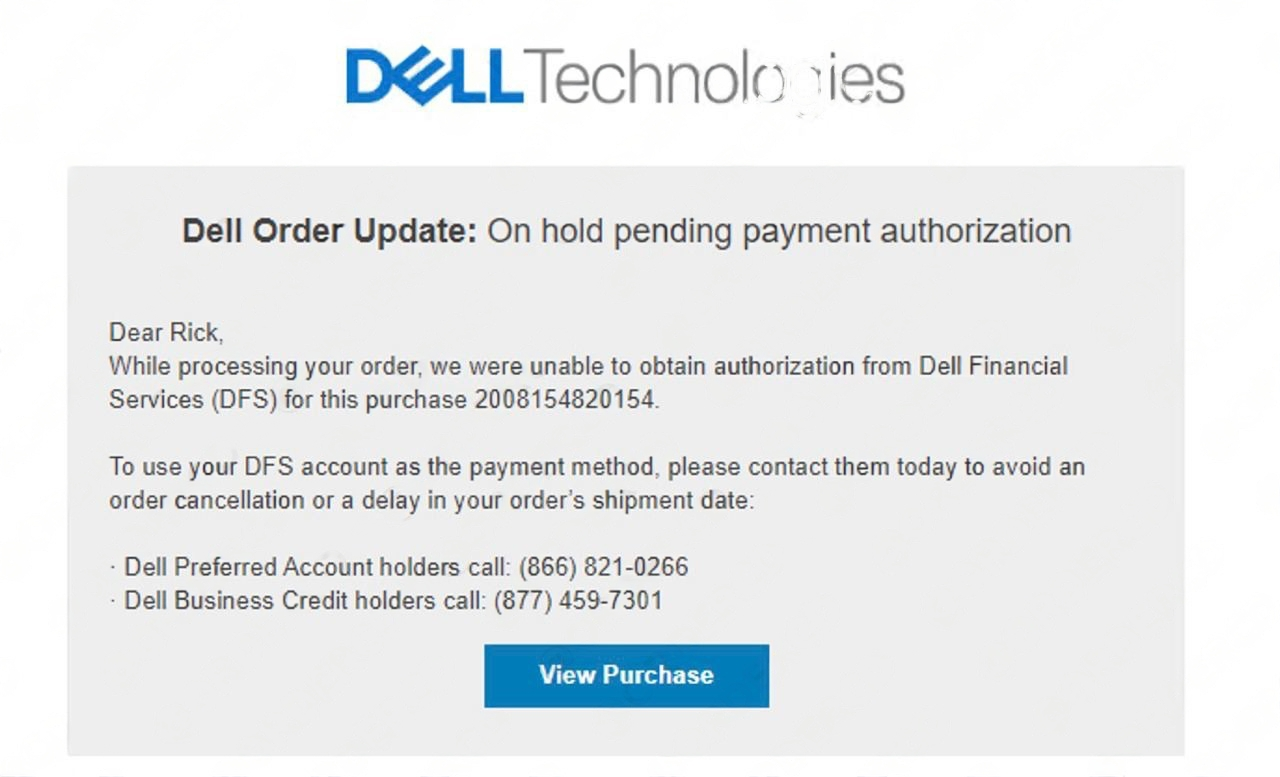The image size is (1280, 777).
Task: Click the Dear Rick greeting
Action: coord(166,333)
